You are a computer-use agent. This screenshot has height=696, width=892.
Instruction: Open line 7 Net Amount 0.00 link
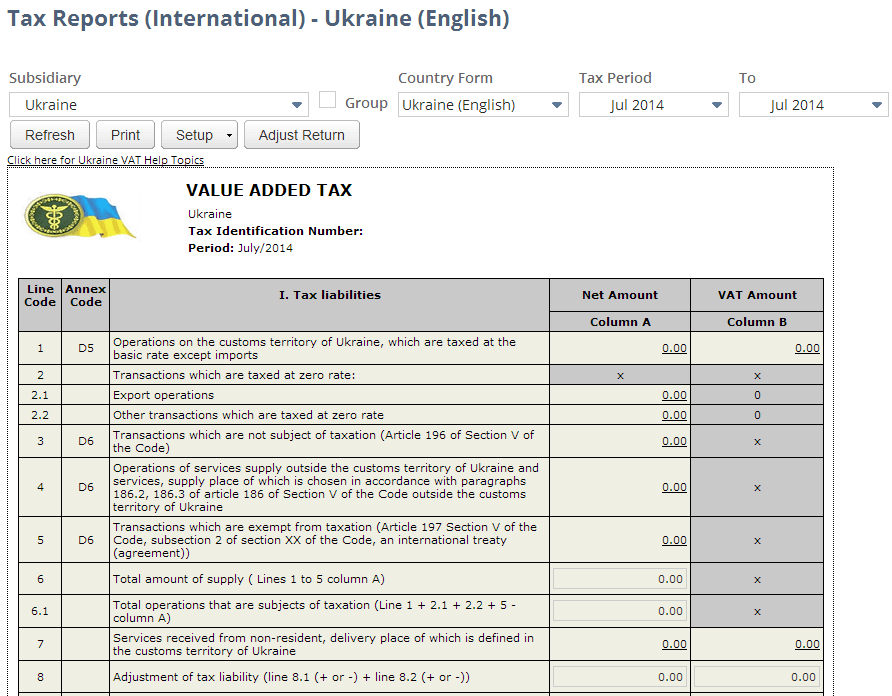pyautogui.click(x=674, y=644)
